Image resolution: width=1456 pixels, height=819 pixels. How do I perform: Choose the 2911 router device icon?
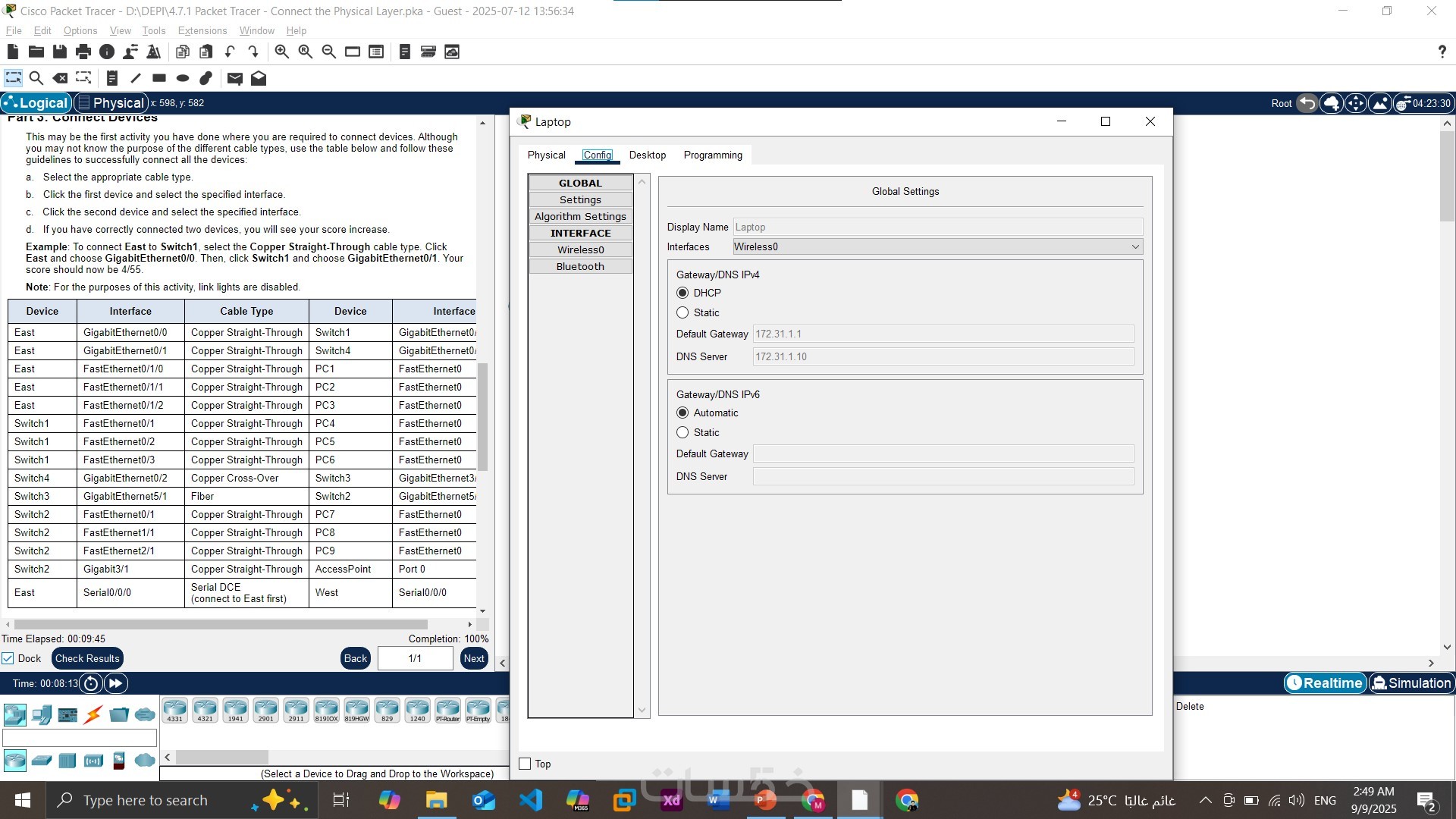[296, 710]
